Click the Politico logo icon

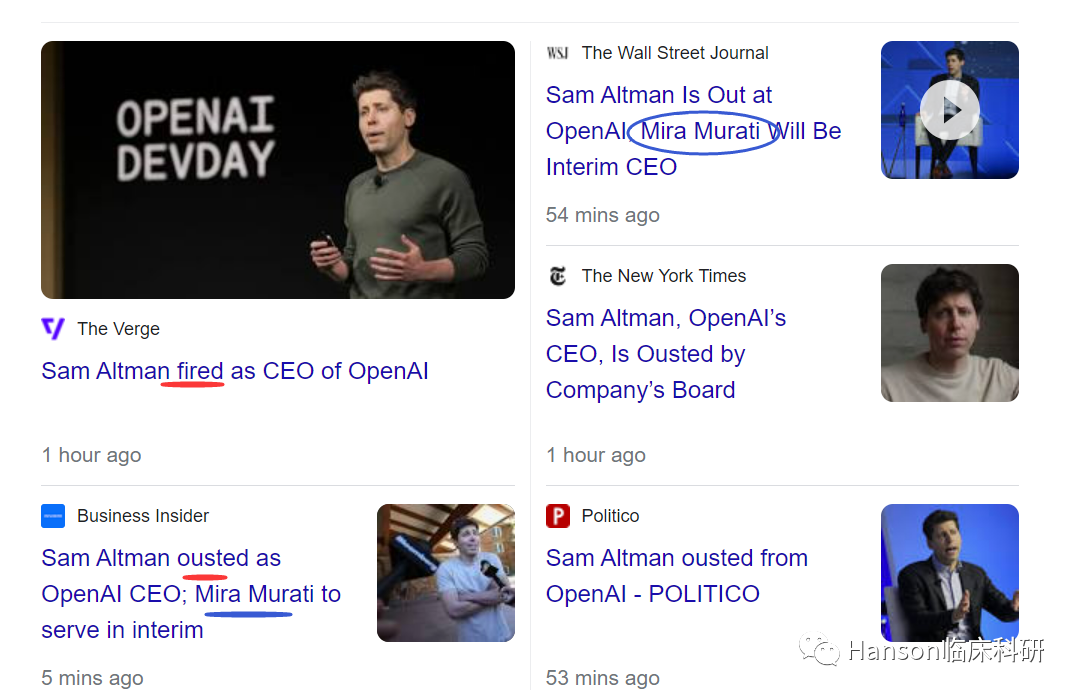pos(558,516)
